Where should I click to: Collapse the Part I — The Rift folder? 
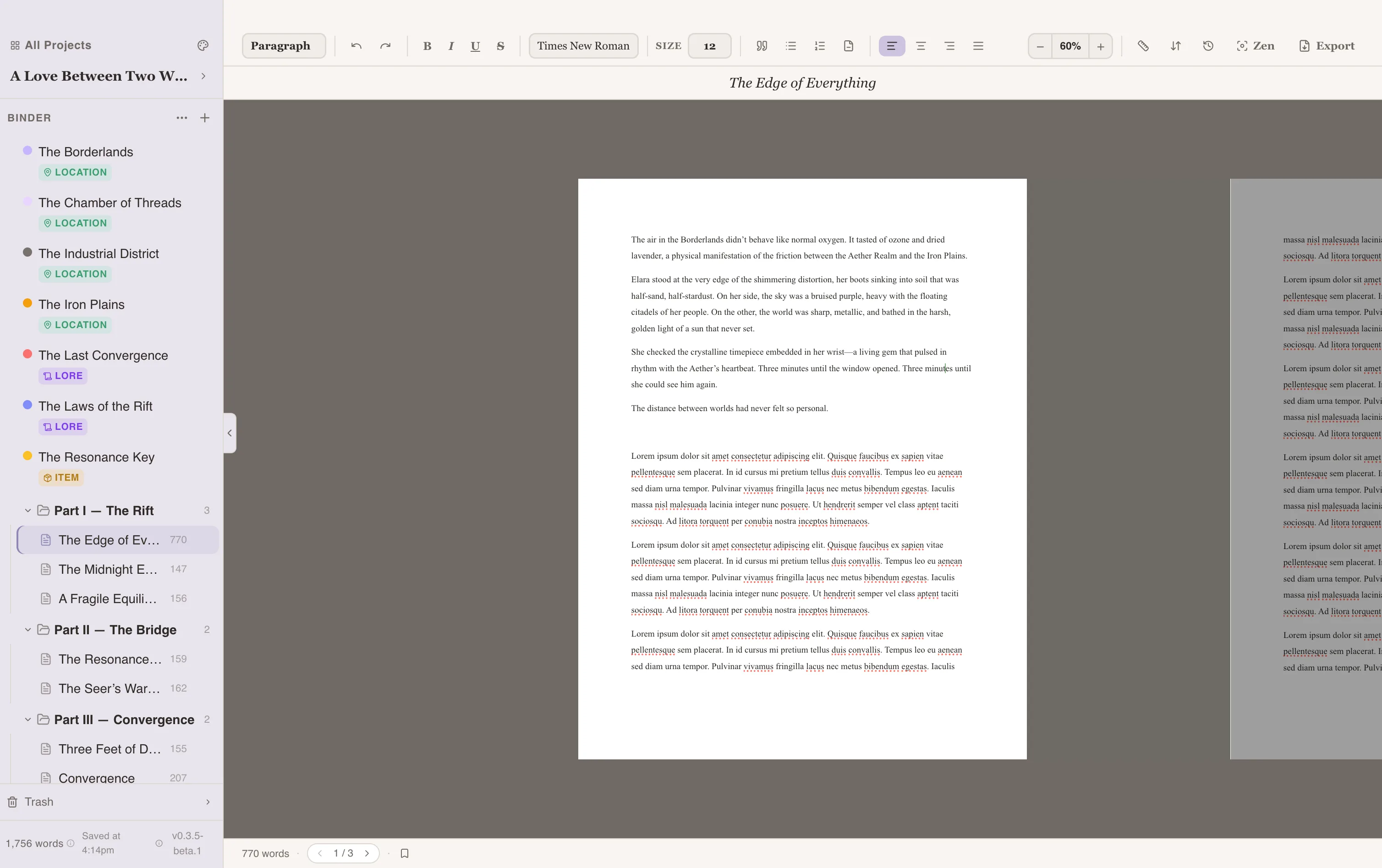[27, 510]
